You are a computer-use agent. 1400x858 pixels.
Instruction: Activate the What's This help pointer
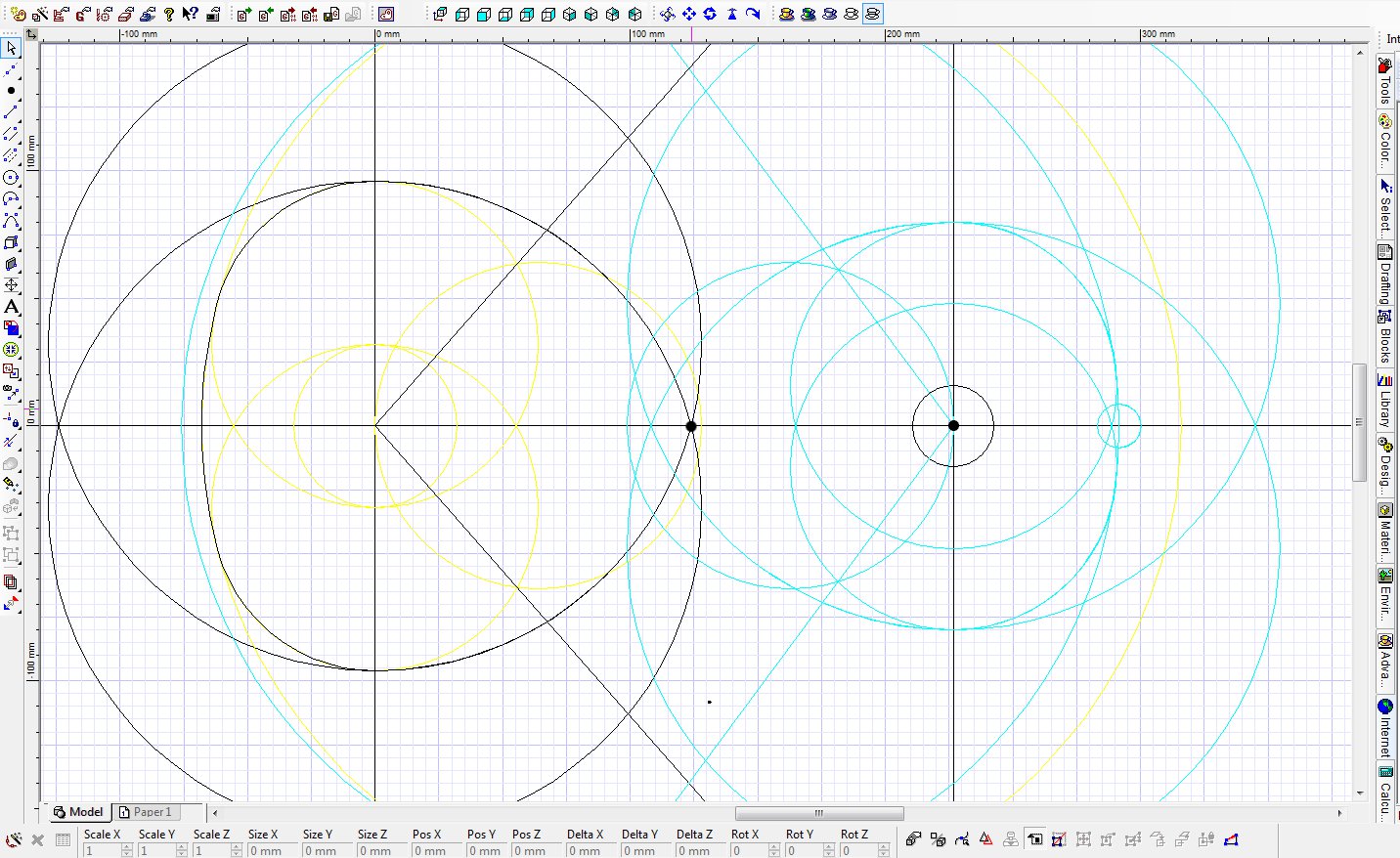click(191, 14)
